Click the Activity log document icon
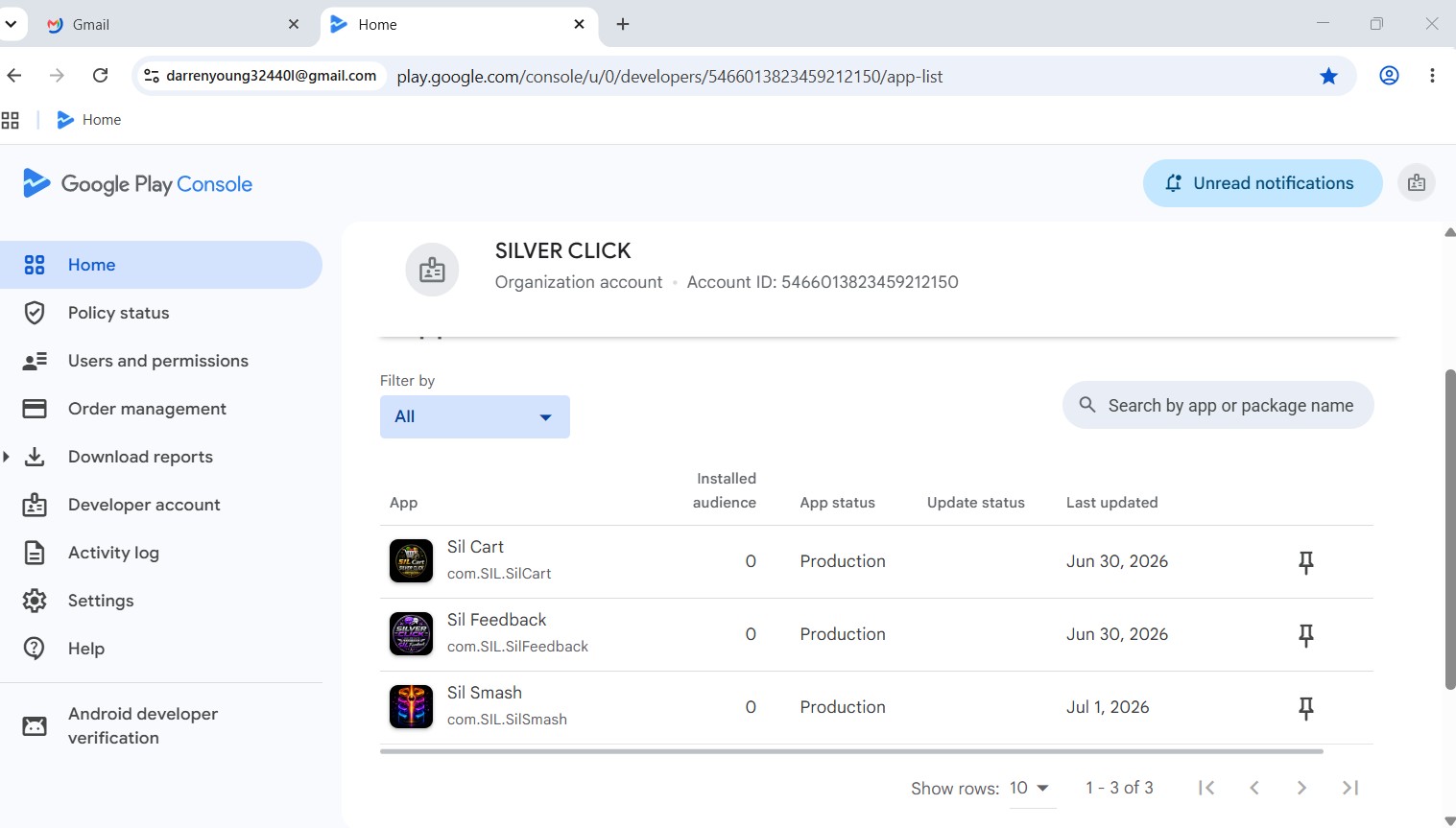Image resolution: width=1456 pixels, height=828 pixels. point(35,553)
